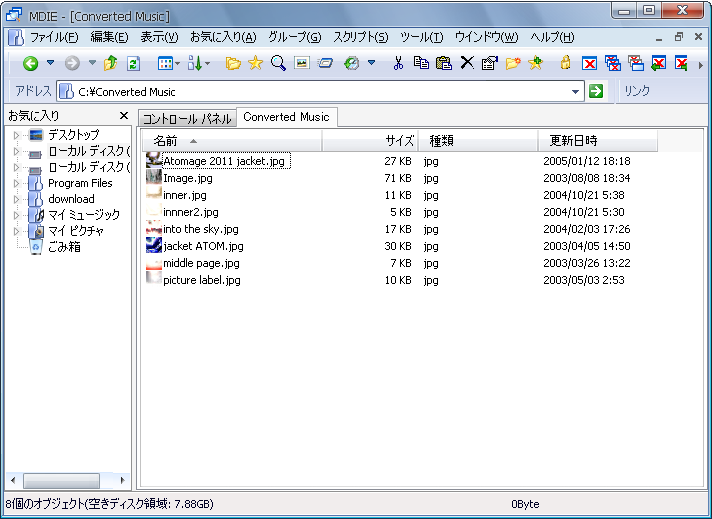Screen dimensions: 712x519
Task: Expand the Program Files tree node
Action: [16, 183]
